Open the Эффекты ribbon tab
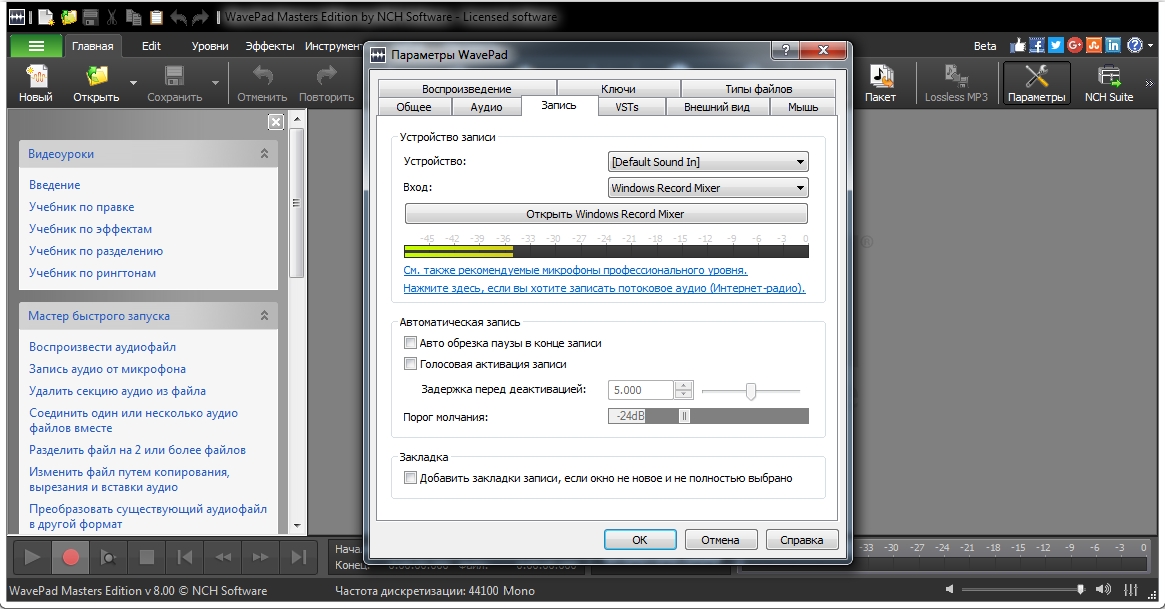 [270, 46]
